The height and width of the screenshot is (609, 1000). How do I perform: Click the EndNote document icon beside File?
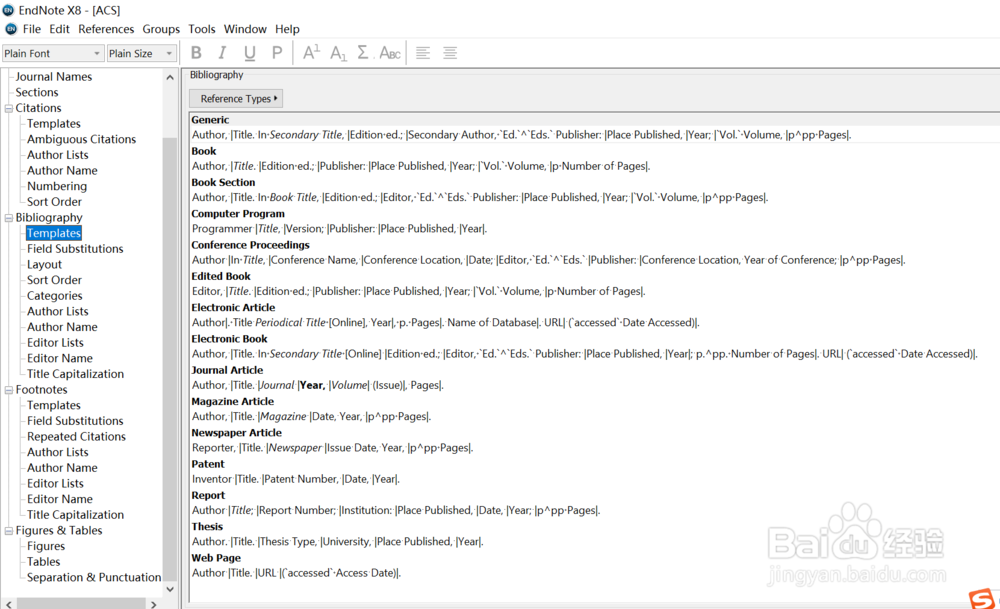(x=11, y=29)
